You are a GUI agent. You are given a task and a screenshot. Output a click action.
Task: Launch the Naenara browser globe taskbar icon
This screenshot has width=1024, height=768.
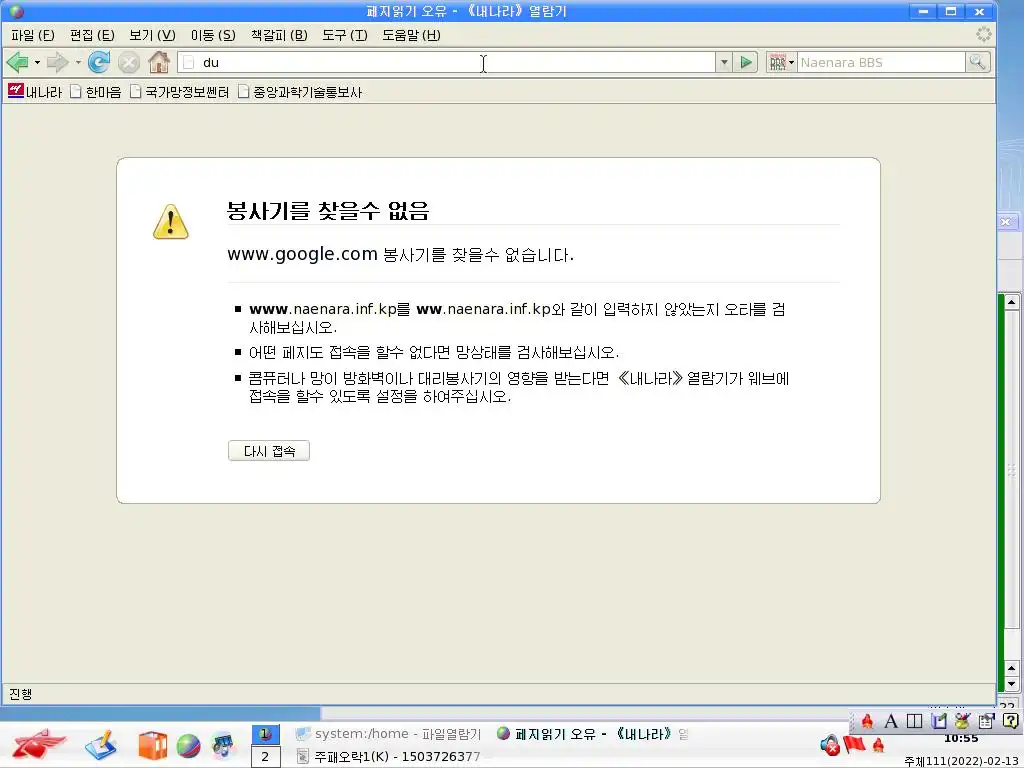pos(188,746)
